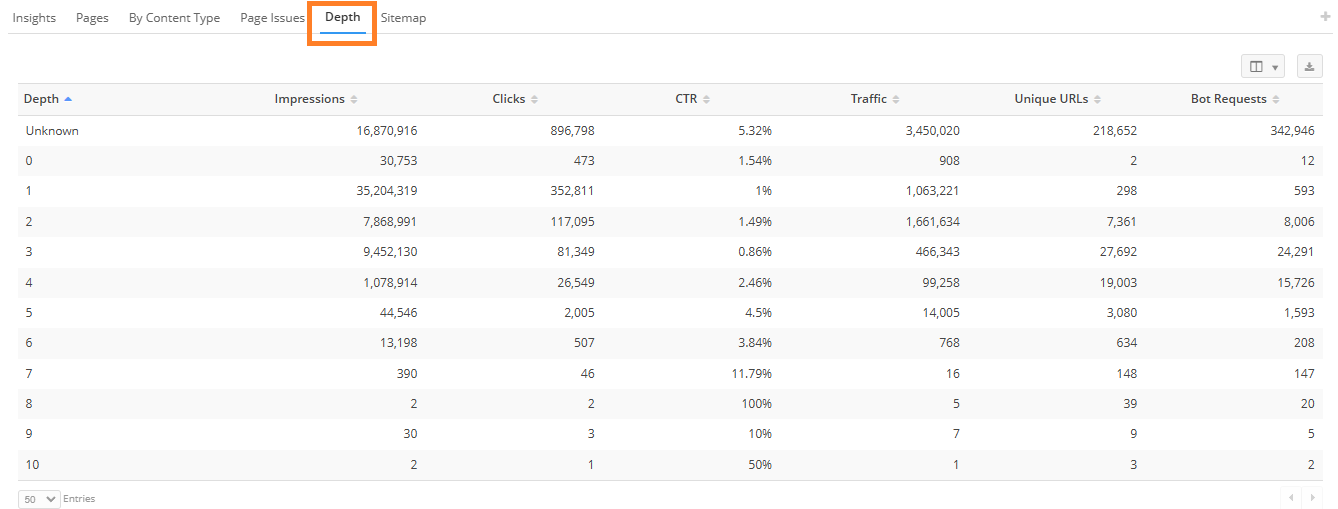Sort by CTR column sort icon

706,100
